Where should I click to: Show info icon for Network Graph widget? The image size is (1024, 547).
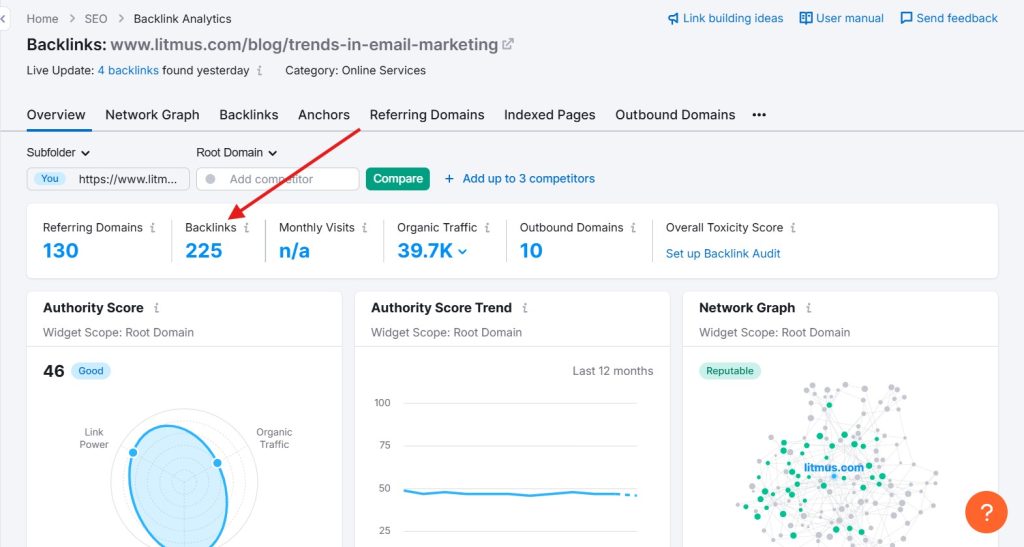pyautogui.click(x=808, y=308)
